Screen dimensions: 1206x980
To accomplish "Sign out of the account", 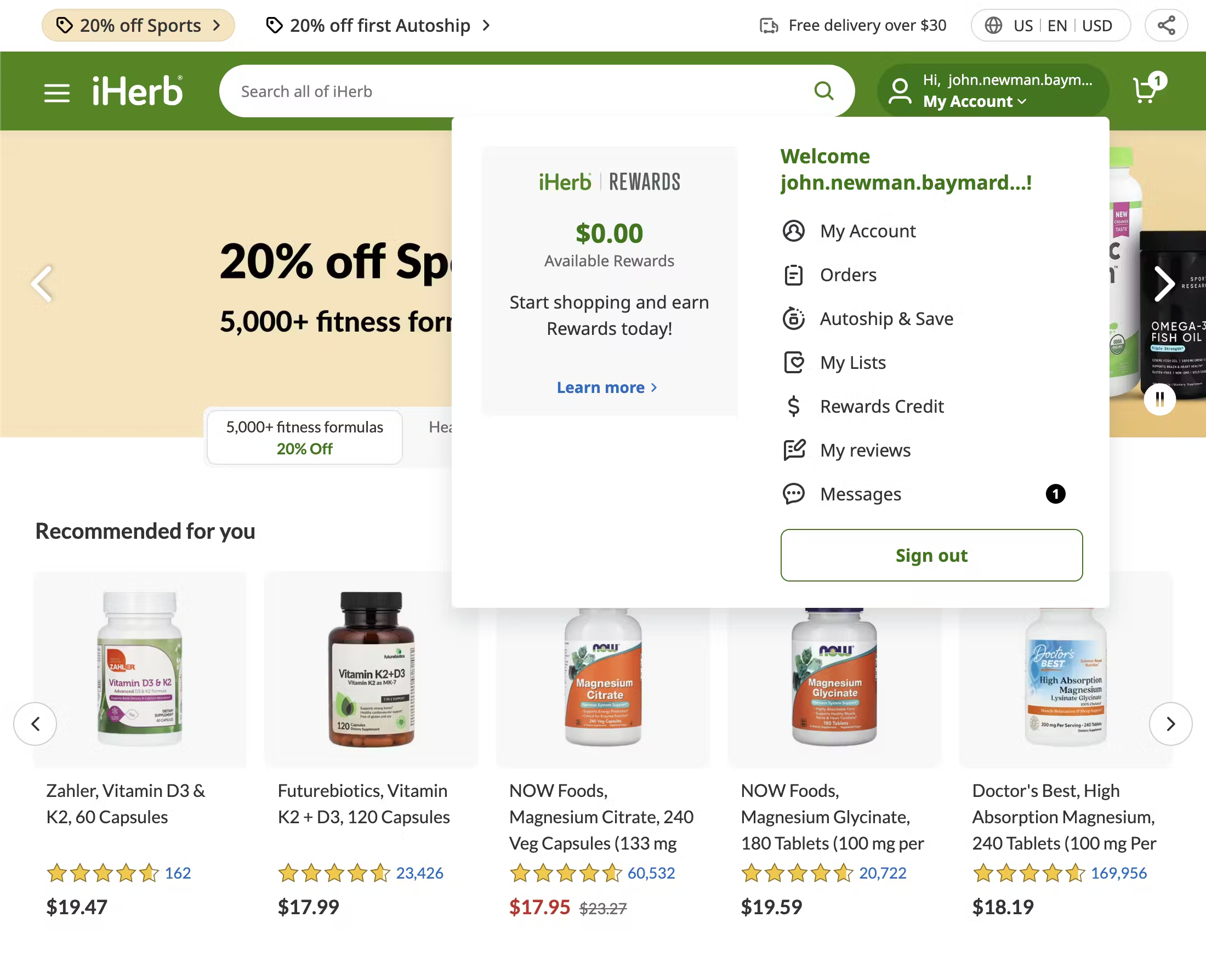I will [931, 555].
